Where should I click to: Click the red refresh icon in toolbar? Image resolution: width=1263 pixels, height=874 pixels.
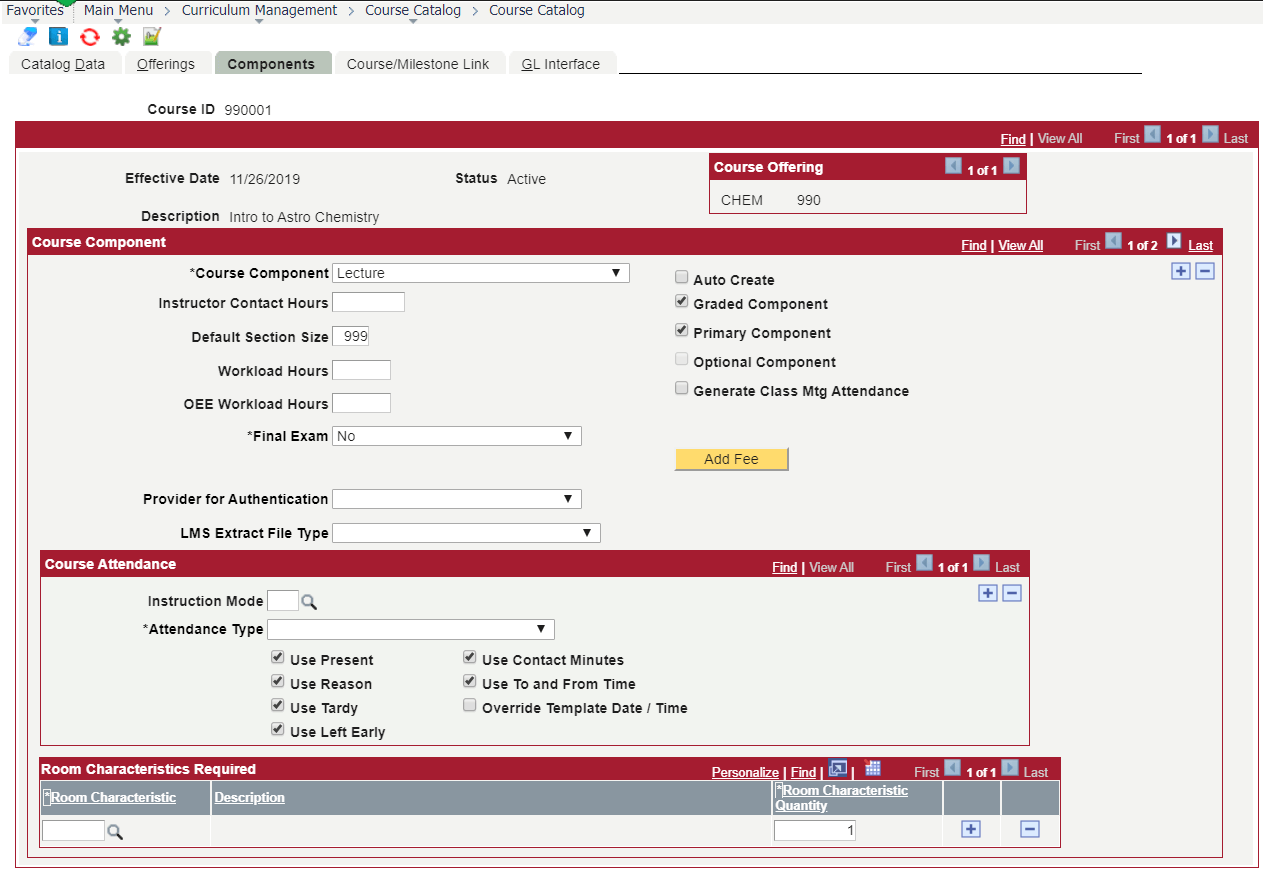[x=90, y=37]
